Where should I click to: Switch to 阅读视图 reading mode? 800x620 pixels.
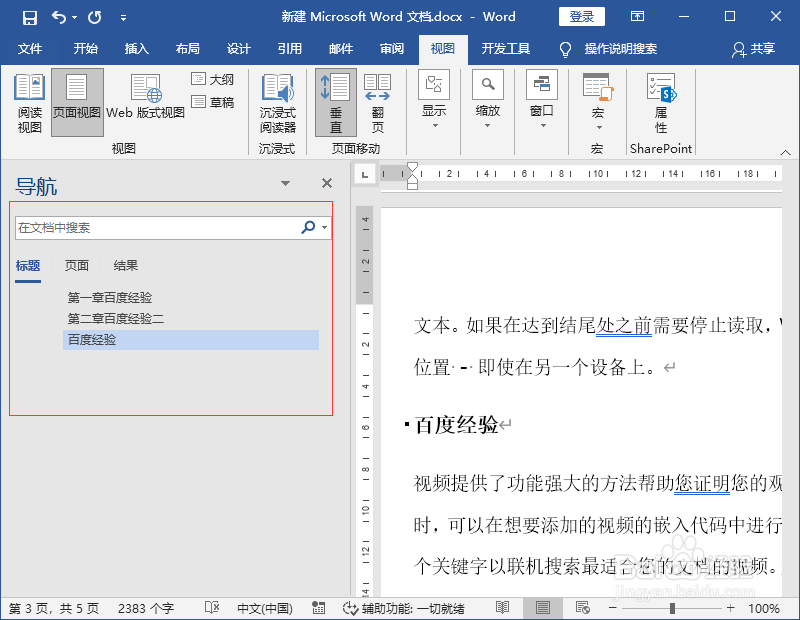[x=30, y=104]
